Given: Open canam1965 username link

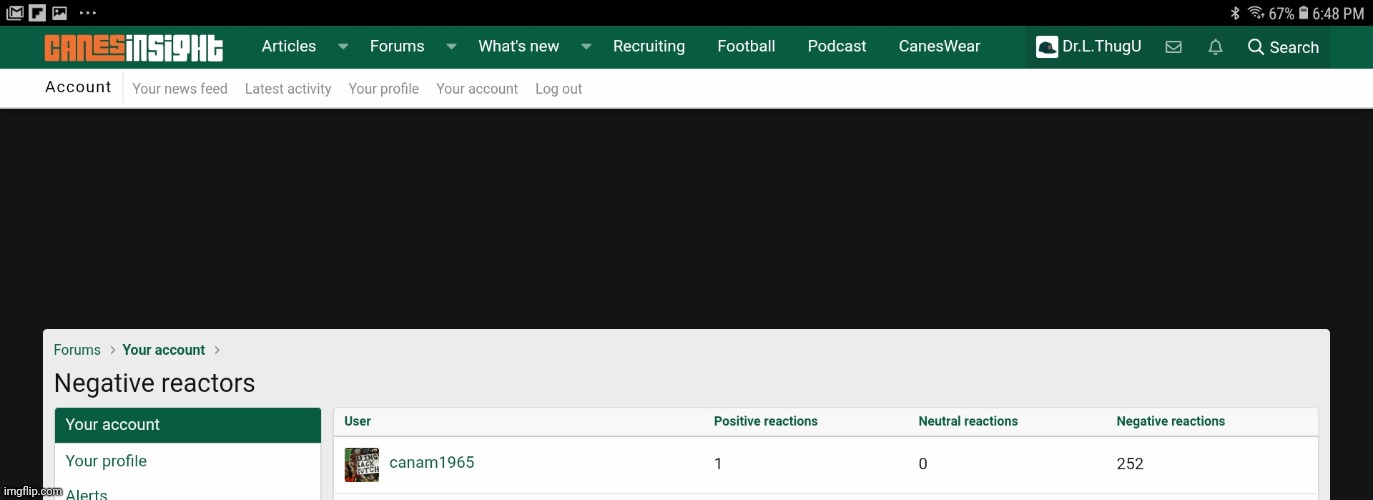Looking at the screenshot, I should [432, 463].
